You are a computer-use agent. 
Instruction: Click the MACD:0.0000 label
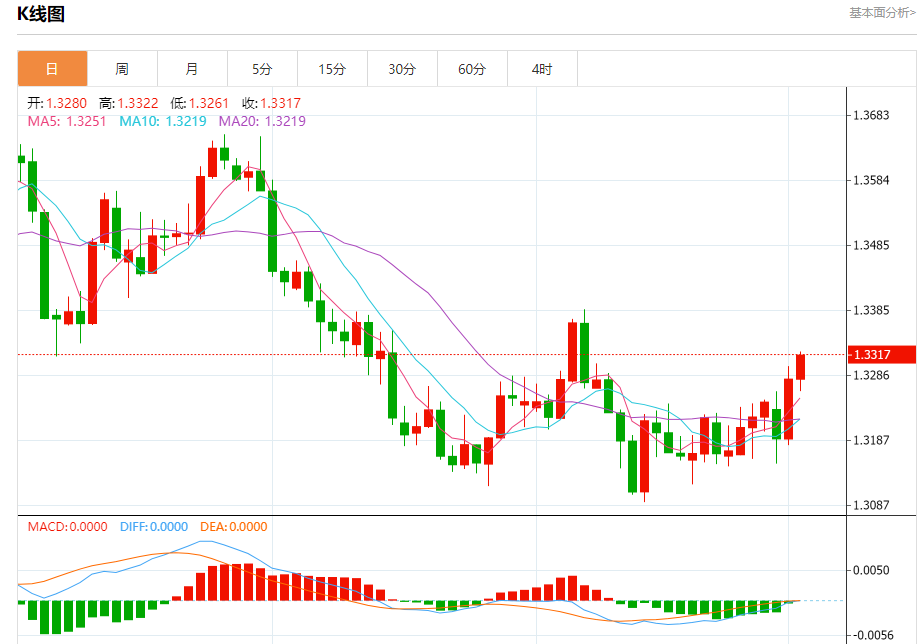tap(67, 527)
